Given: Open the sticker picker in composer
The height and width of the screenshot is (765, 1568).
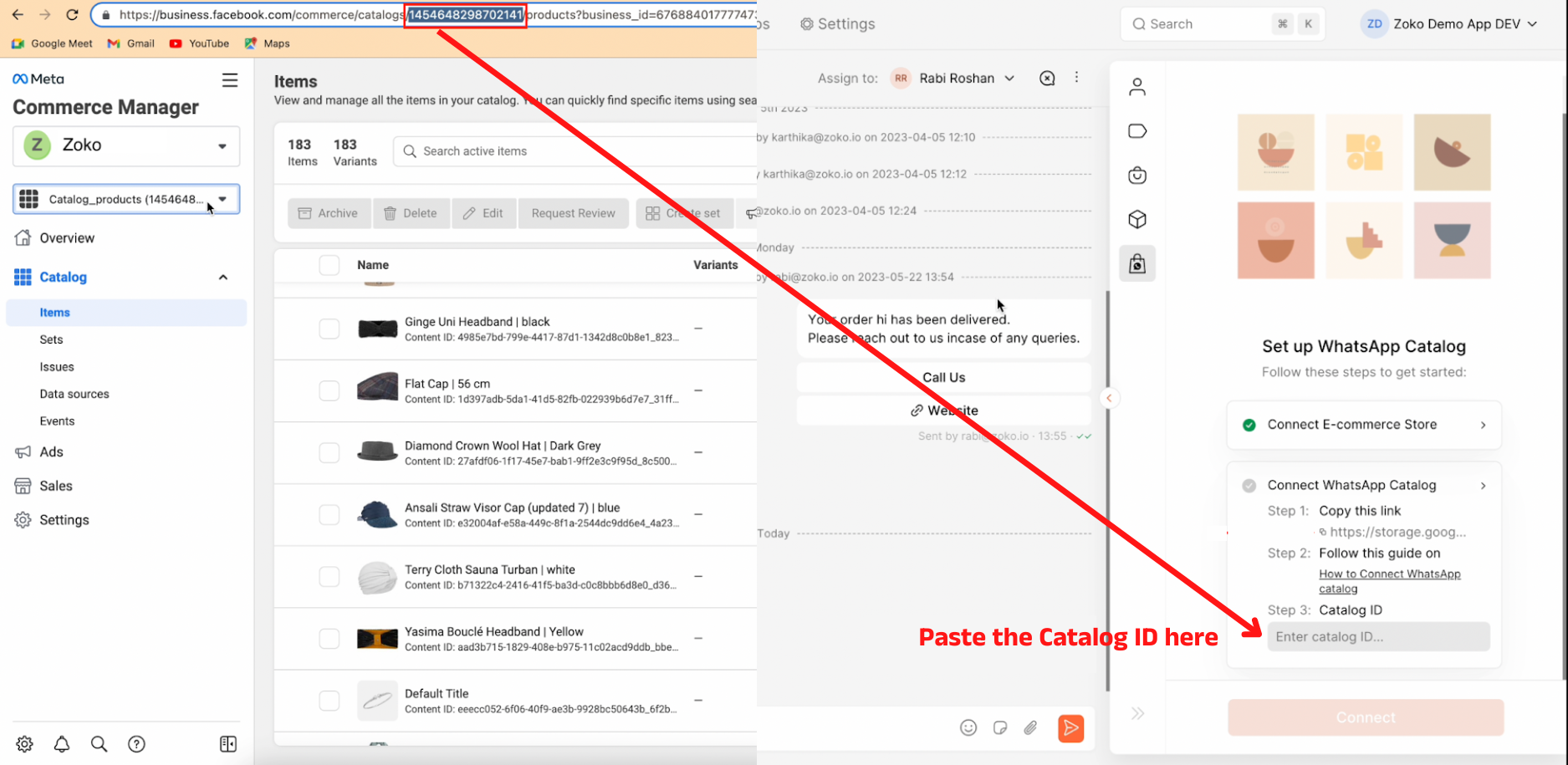Looking at the screenshot, I should pyautogui.click(x=1000, y=727).
